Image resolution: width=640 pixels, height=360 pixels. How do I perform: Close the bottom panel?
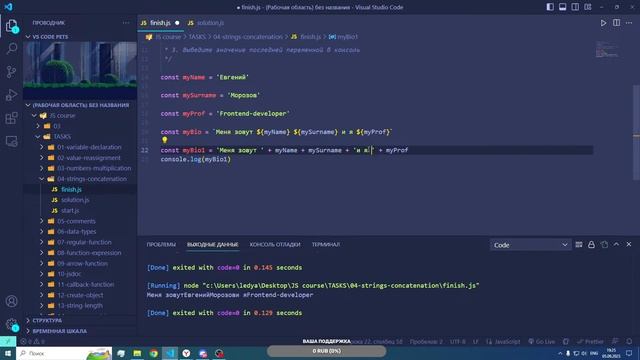click(x=629, y=244)
